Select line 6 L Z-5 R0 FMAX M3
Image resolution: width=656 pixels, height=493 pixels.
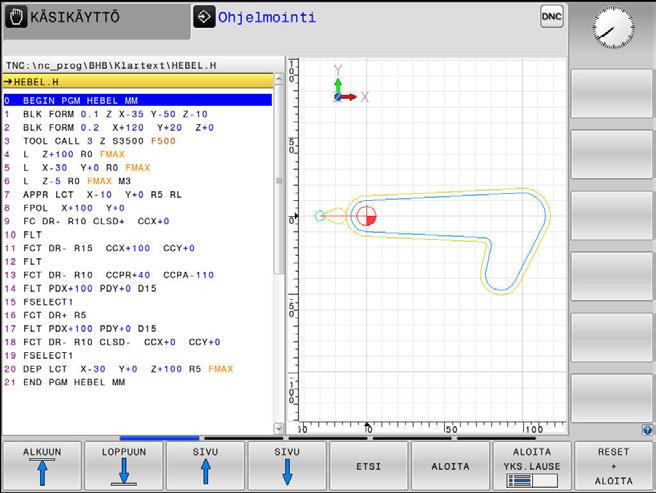(138, 181)
